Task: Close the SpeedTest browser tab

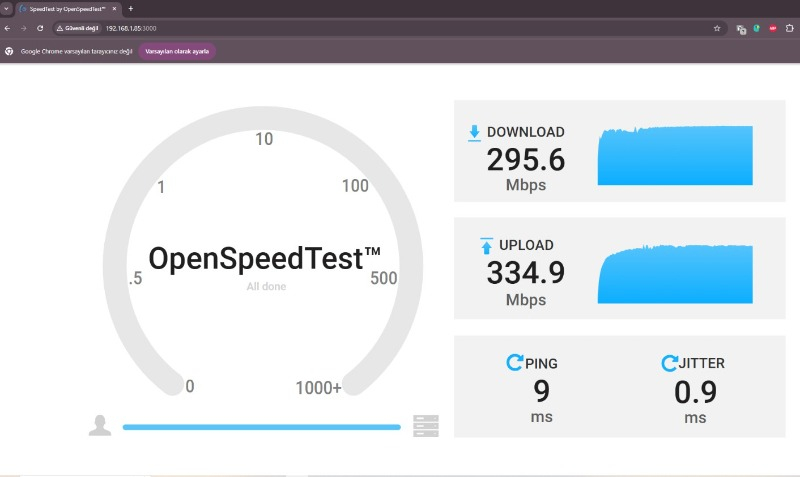Action: point(114,9)
